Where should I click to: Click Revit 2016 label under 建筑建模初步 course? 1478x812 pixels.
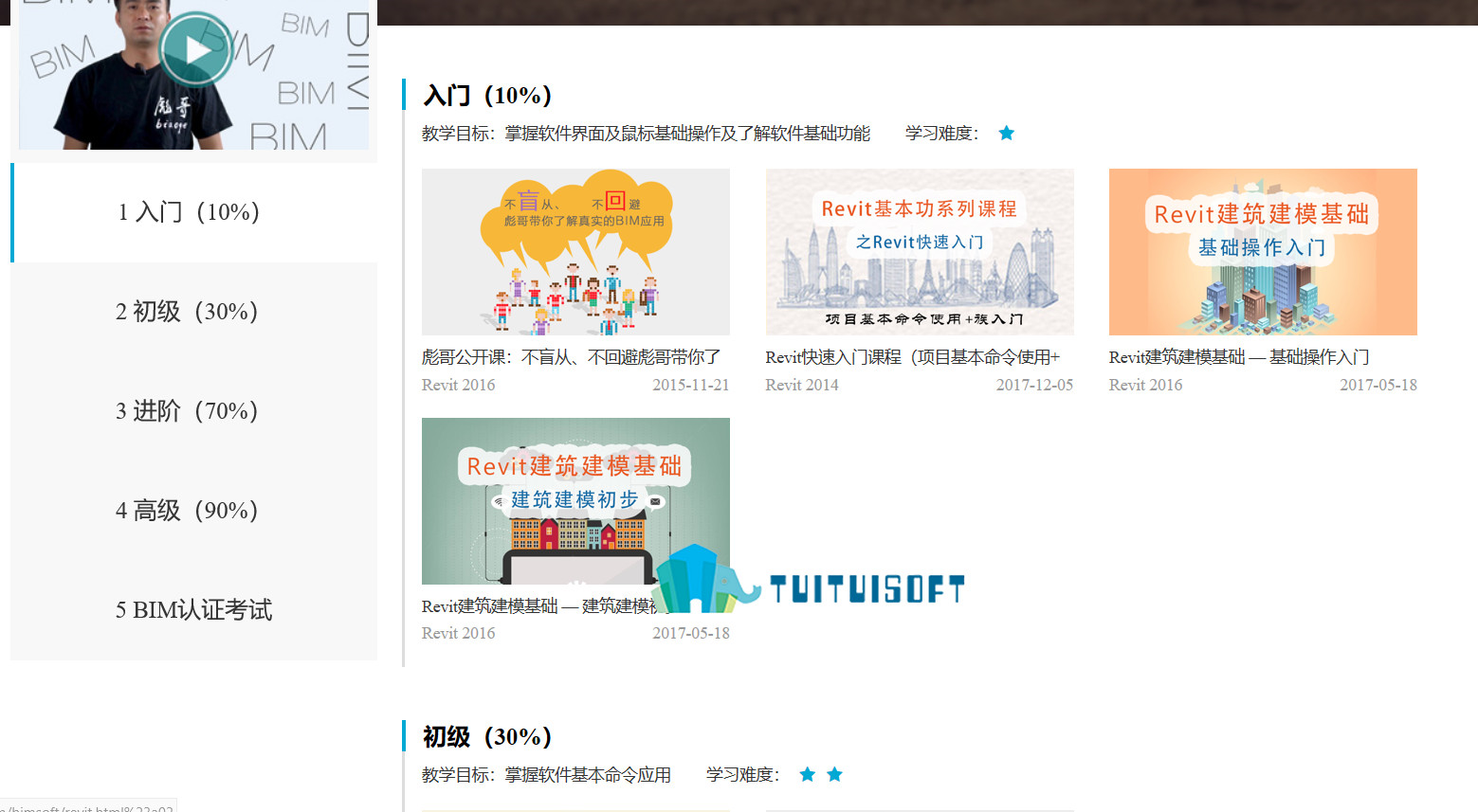coord(459,633)
